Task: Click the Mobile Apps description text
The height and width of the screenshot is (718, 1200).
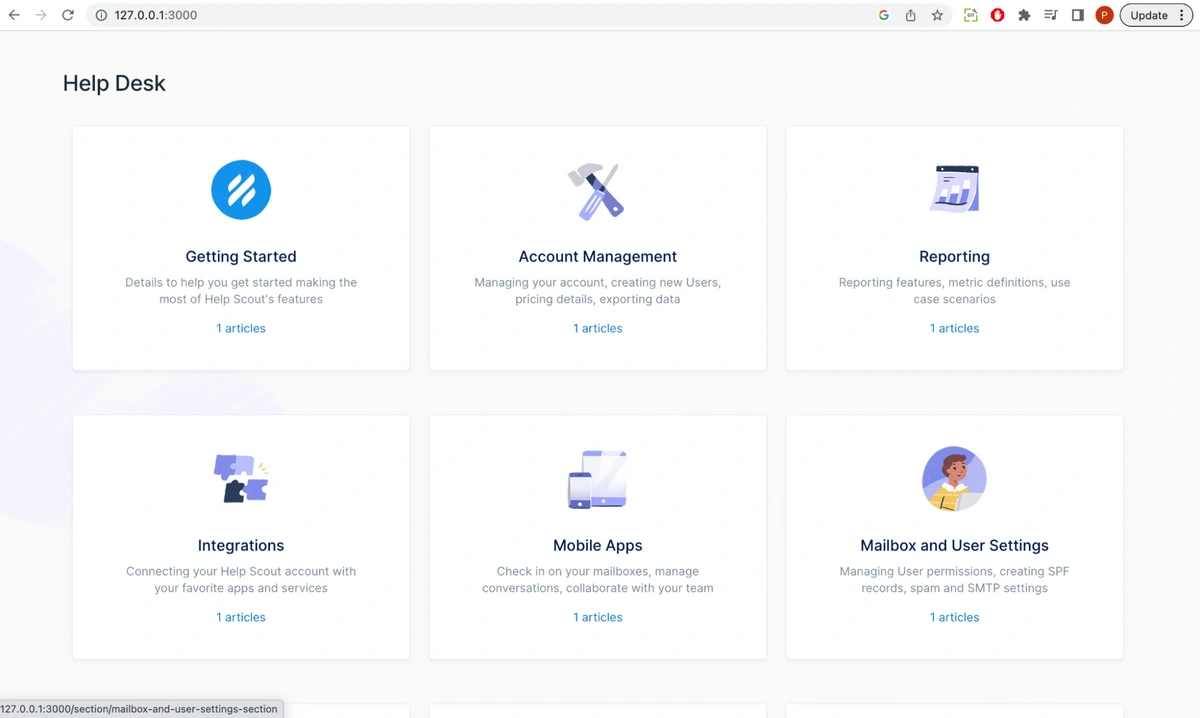Action: pos(598,579)
